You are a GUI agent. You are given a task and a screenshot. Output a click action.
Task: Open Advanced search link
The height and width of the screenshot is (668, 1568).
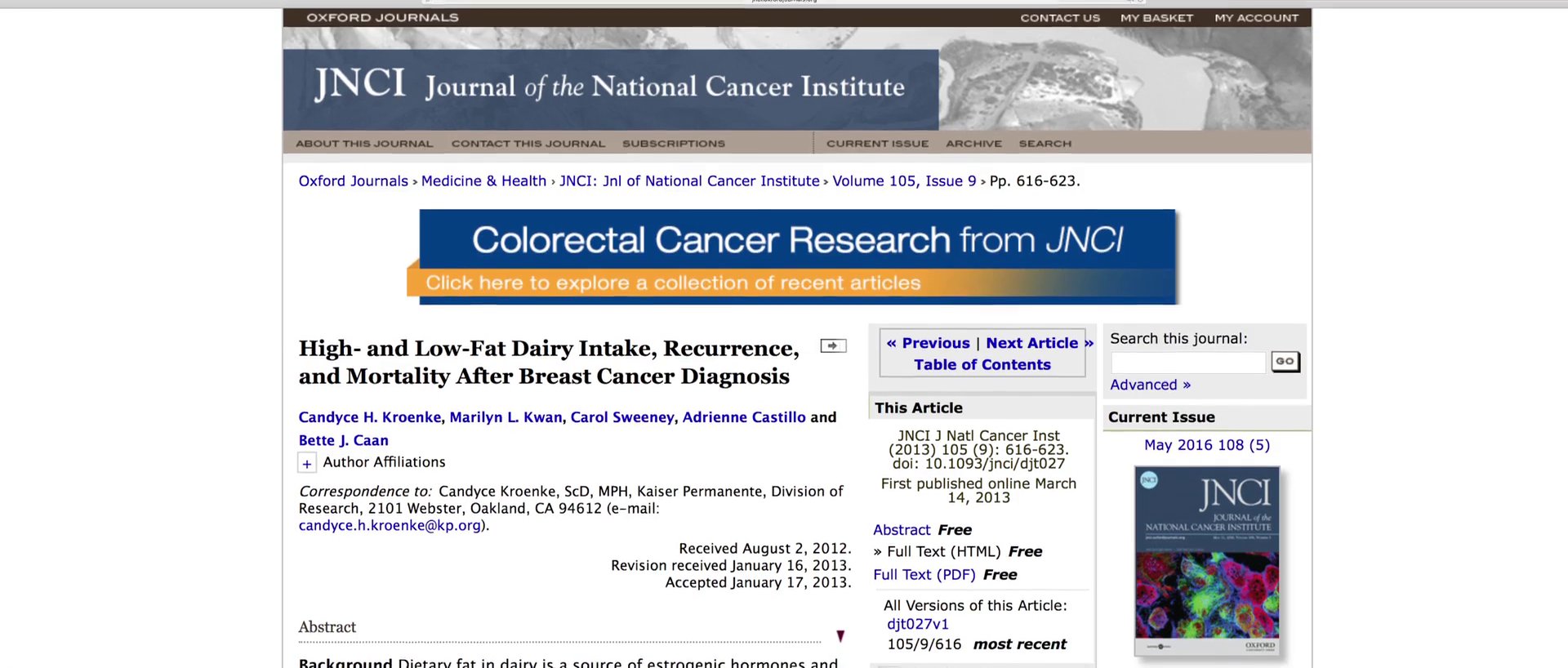pyautogui.click(x=1150, y=385)
